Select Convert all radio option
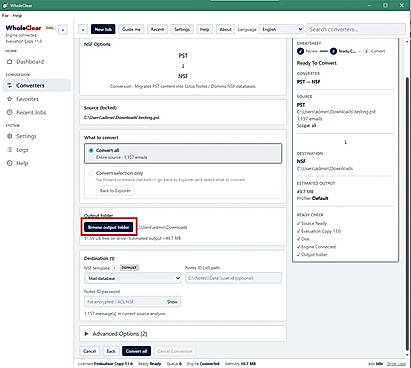This screenshot has width=411, height=368. (91, 150)
